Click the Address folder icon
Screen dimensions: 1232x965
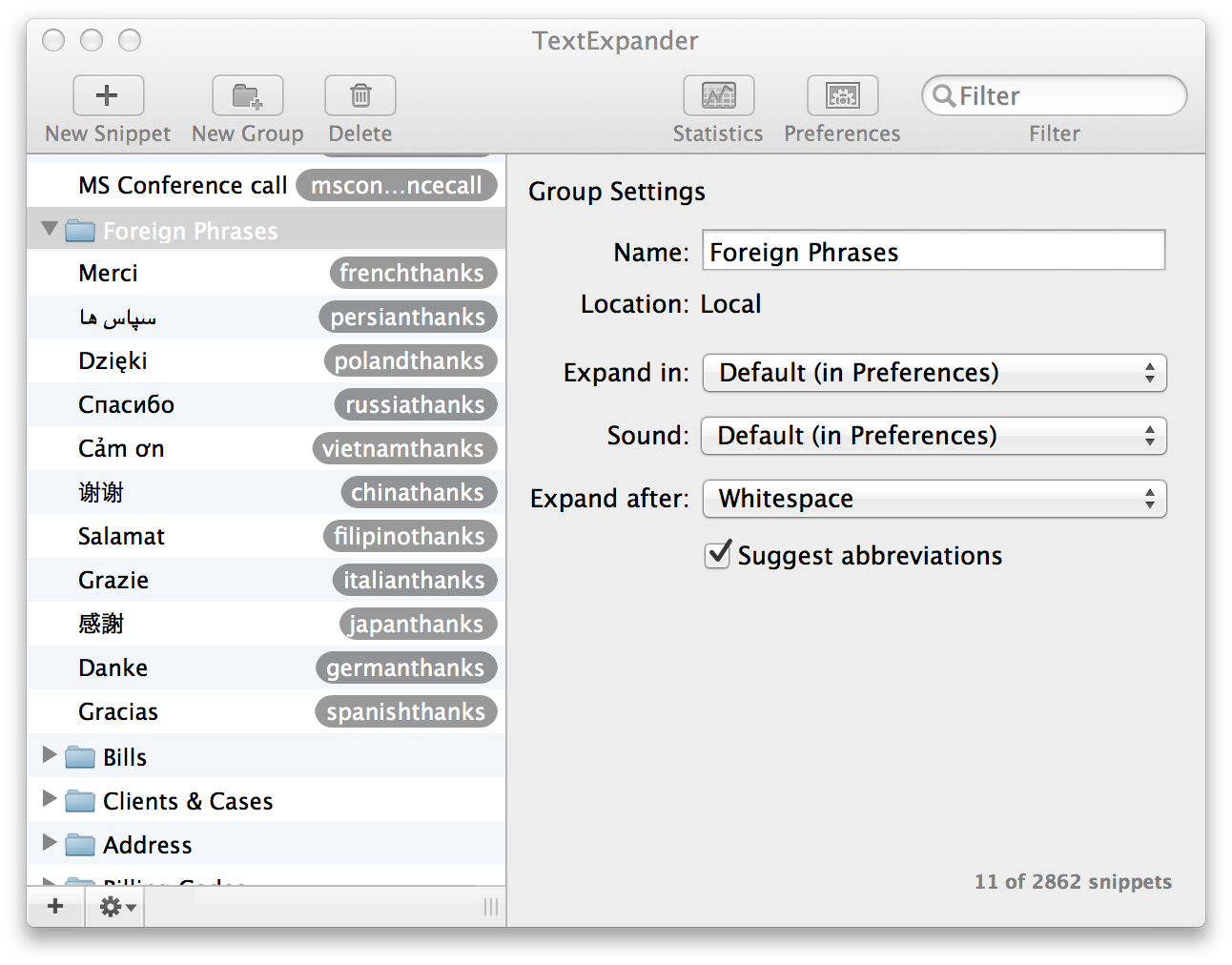80,845
